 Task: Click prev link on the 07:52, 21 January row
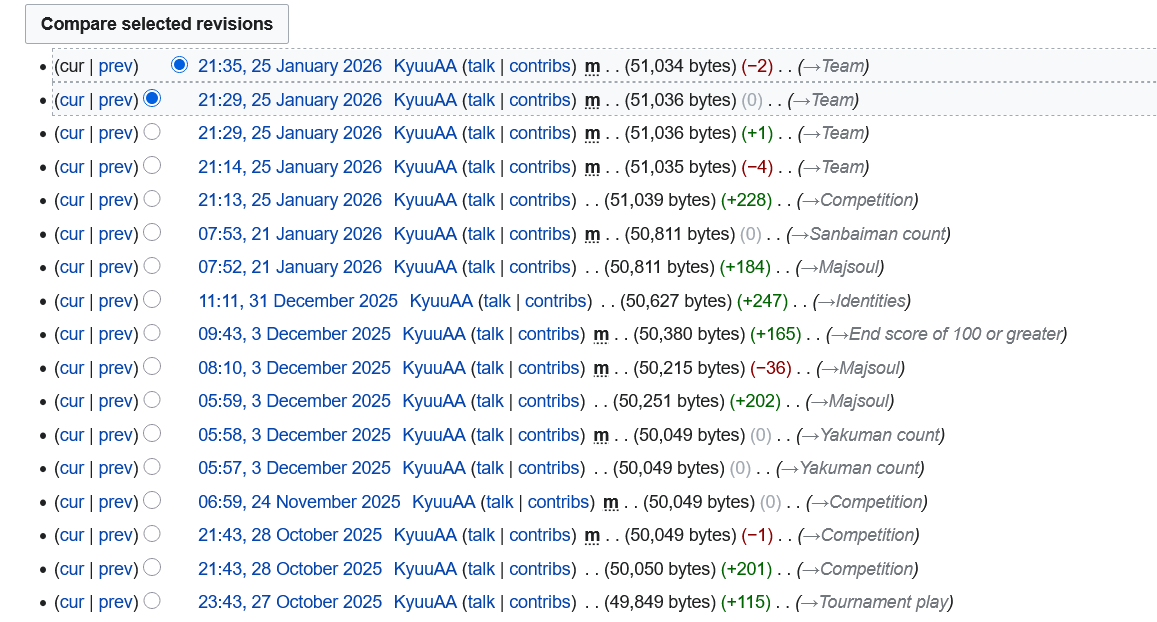pos(115,268)
